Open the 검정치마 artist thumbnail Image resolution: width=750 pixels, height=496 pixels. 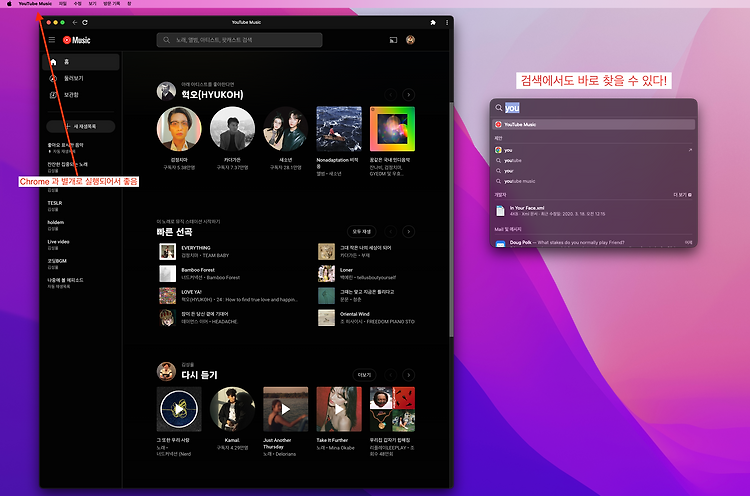(x=179, y=129)
